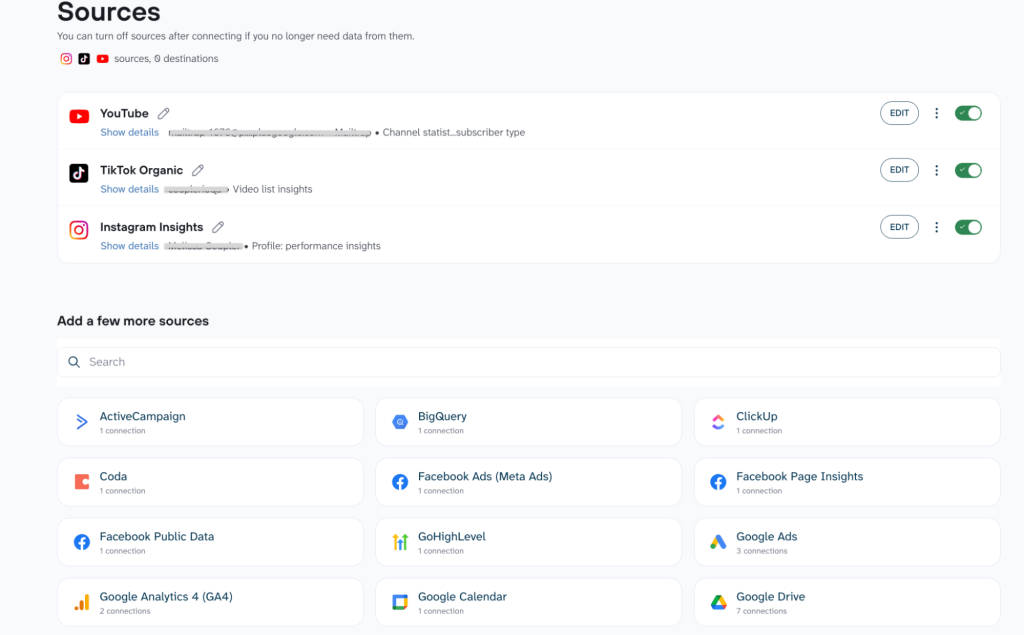1024x635 pixels.
Task: Show details of YouTube source
Action: tap(129, 132)
